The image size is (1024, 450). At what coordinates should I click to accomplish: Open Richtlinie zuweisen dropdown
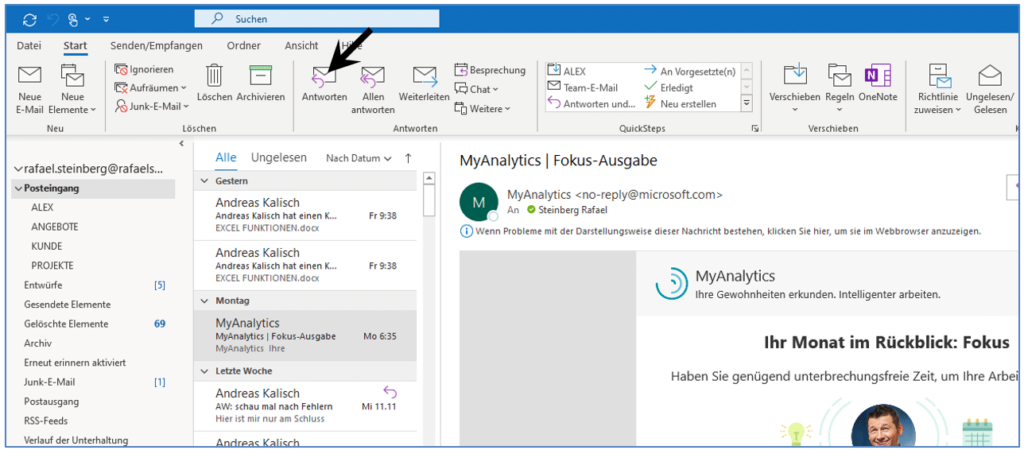(x=939, y=89)
